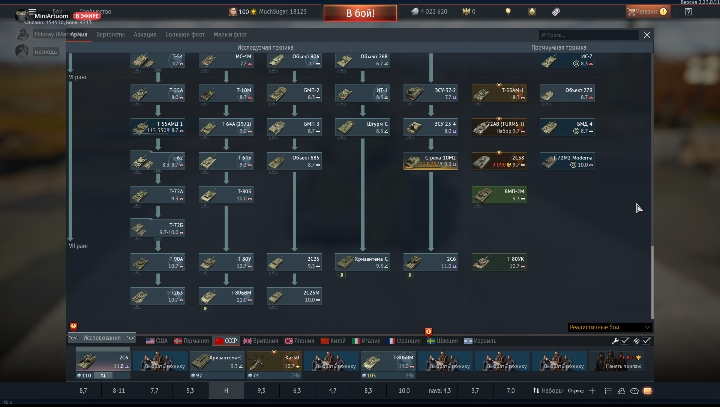Select the Стрела-10М2 highlighted card
Viewport: 720px width, 407px height.
click(x=431, y=161)
